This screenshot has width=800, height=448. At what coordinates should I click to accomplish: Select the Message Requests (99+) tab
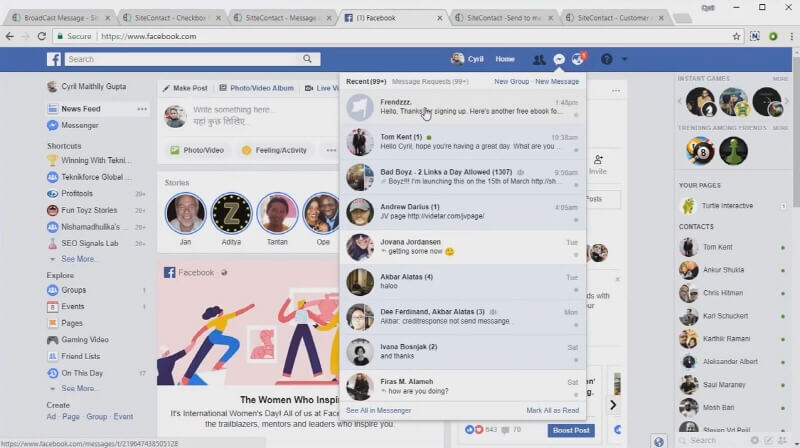(x=430, y=82)
